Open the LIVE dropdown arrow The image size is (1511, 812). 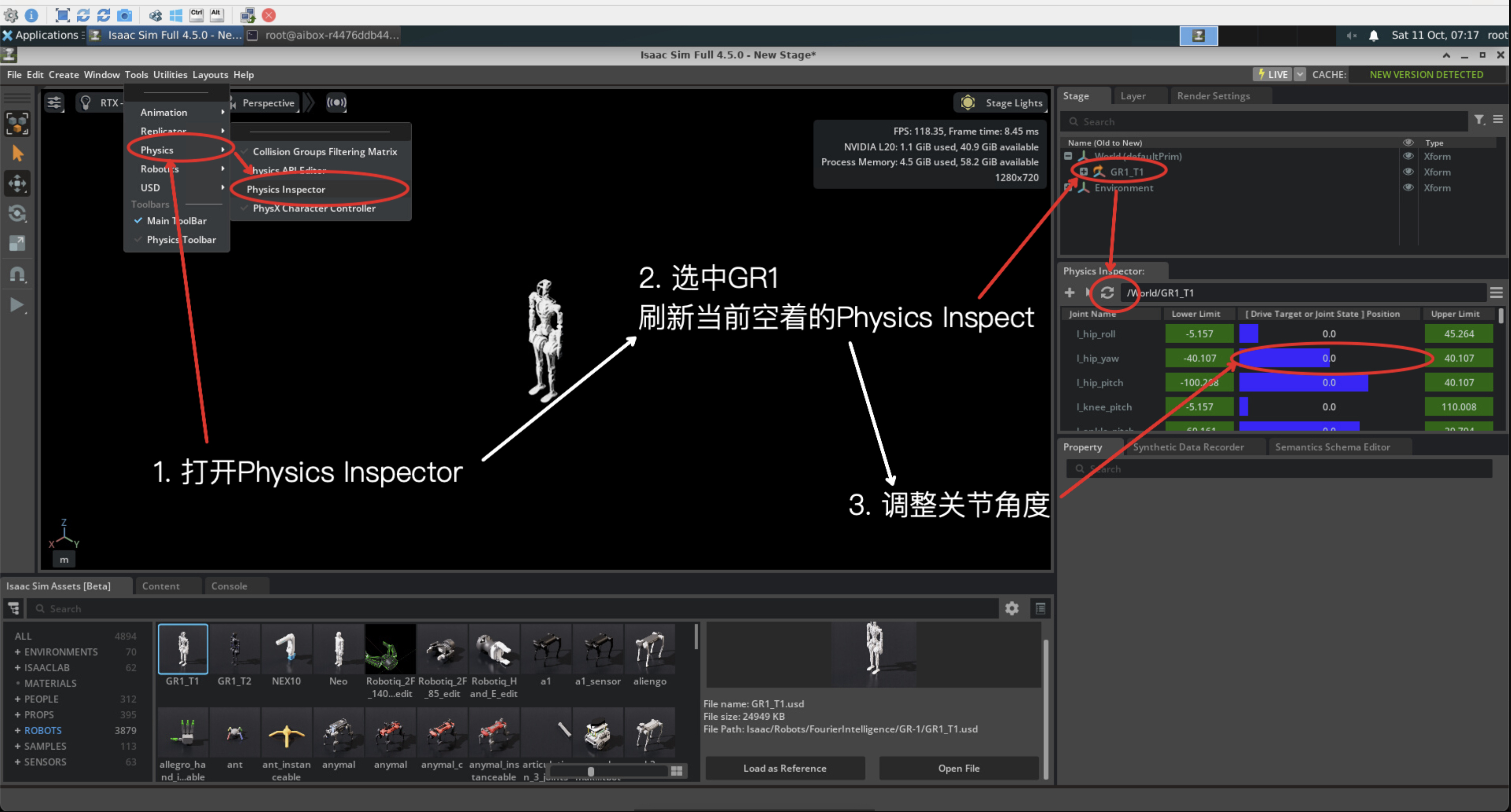click(x=1300, y=74)
